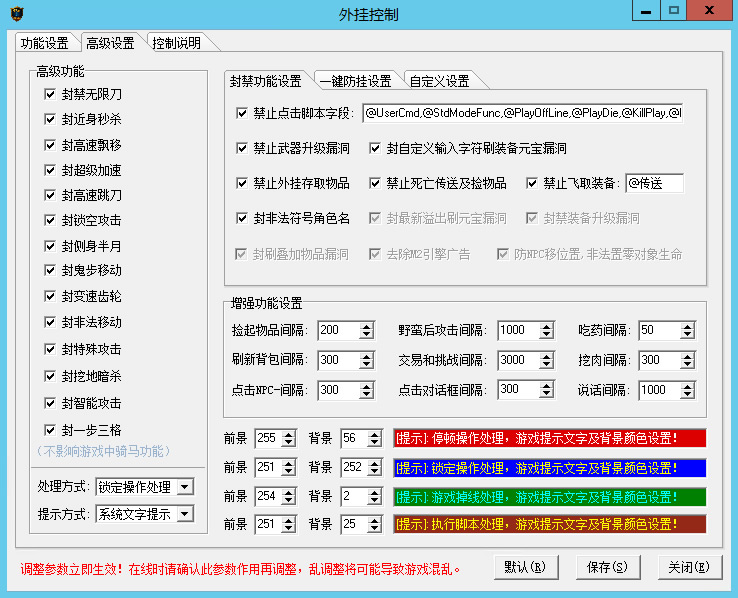Increase 吃药间隔 spinner value
Viewport: 738px width, 598px height.
point(687,326)
